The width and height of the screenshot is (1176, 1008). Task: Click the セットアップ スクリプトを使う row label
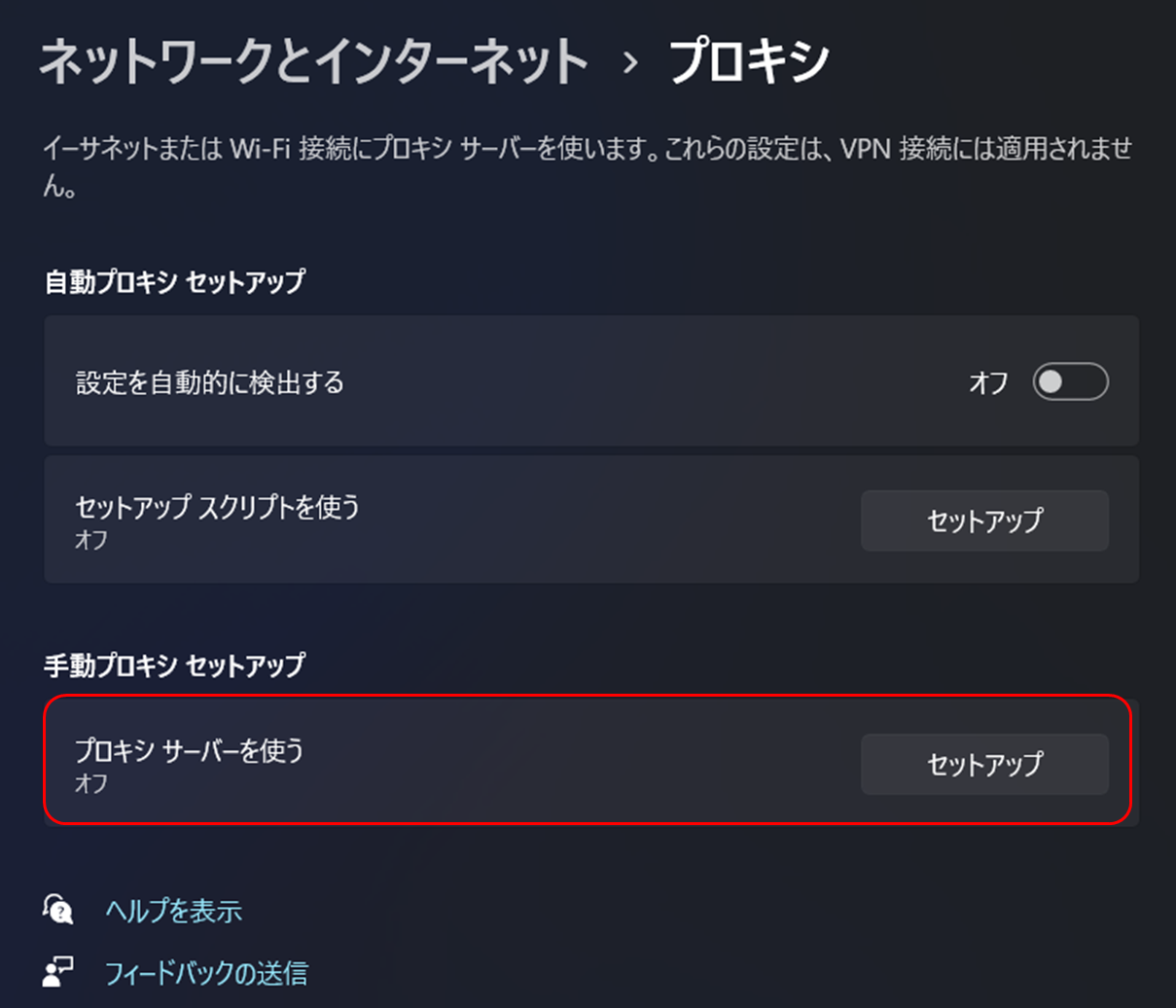[x=218, y=507]
